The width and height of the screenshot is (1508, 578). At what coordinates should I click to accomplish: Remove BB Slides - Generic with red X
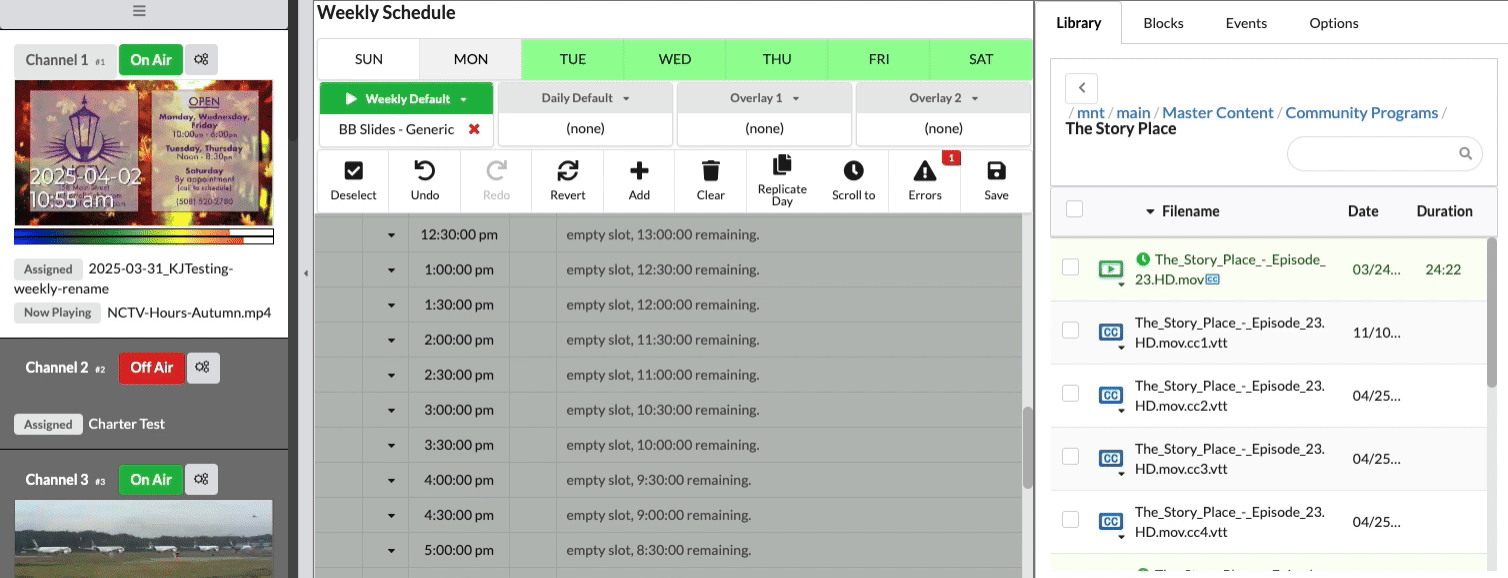474,129
